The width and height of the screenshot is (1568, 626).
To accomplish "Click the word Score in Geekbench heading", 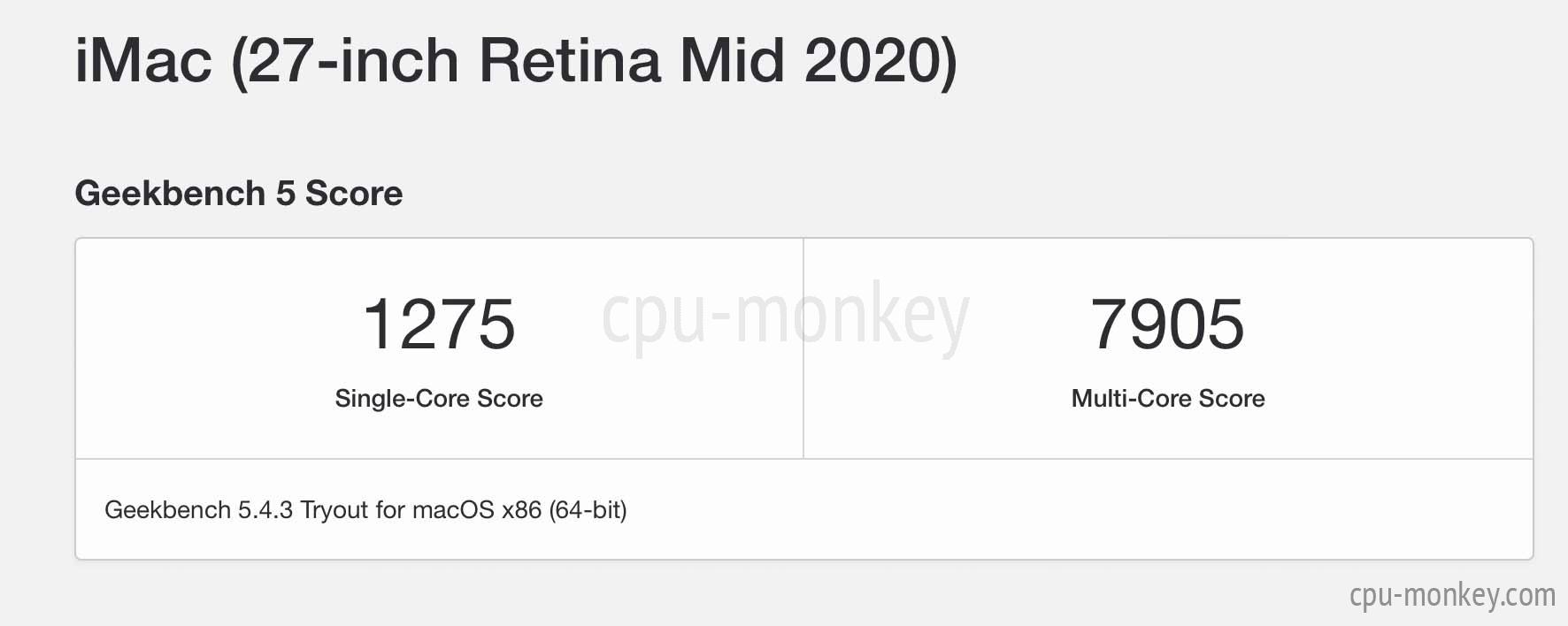I will (354, 193).
